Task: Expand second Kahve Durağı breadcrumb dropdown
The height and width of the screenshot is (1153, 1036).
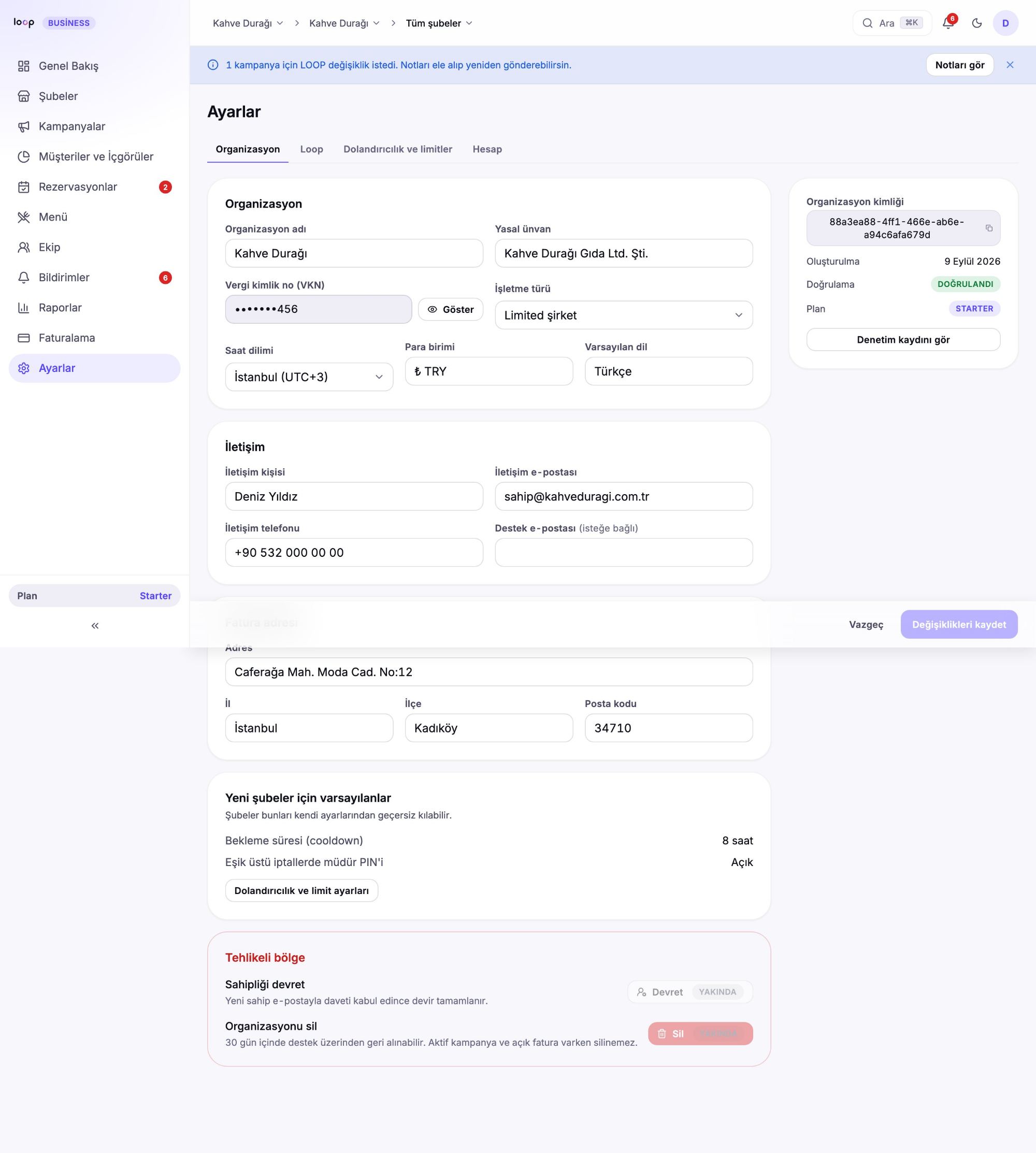Action: (x=344, y=23)
